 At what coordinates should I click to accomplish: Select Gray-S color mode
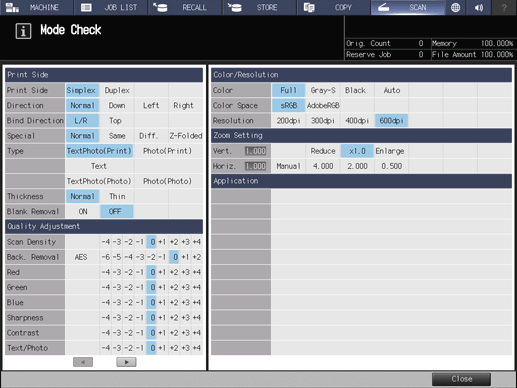(323, 90)
